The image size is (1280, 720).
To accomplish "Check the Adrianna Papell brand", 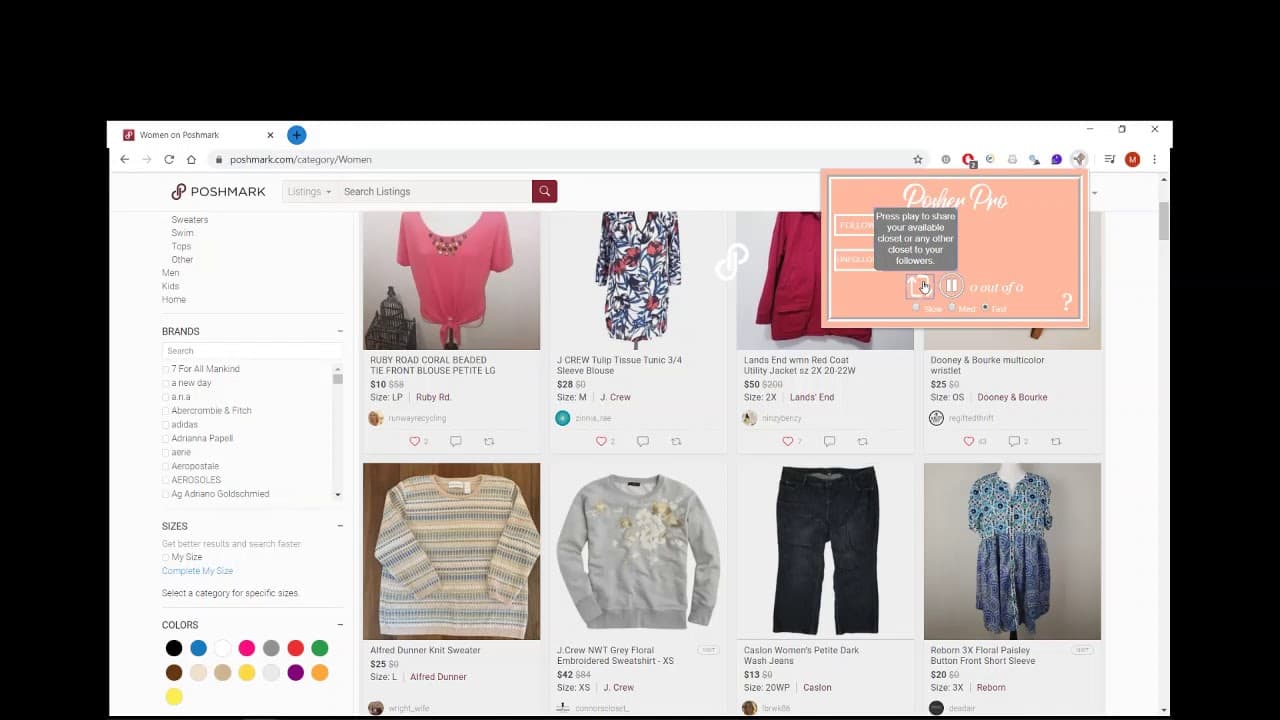I will click(x=166, y=439).
